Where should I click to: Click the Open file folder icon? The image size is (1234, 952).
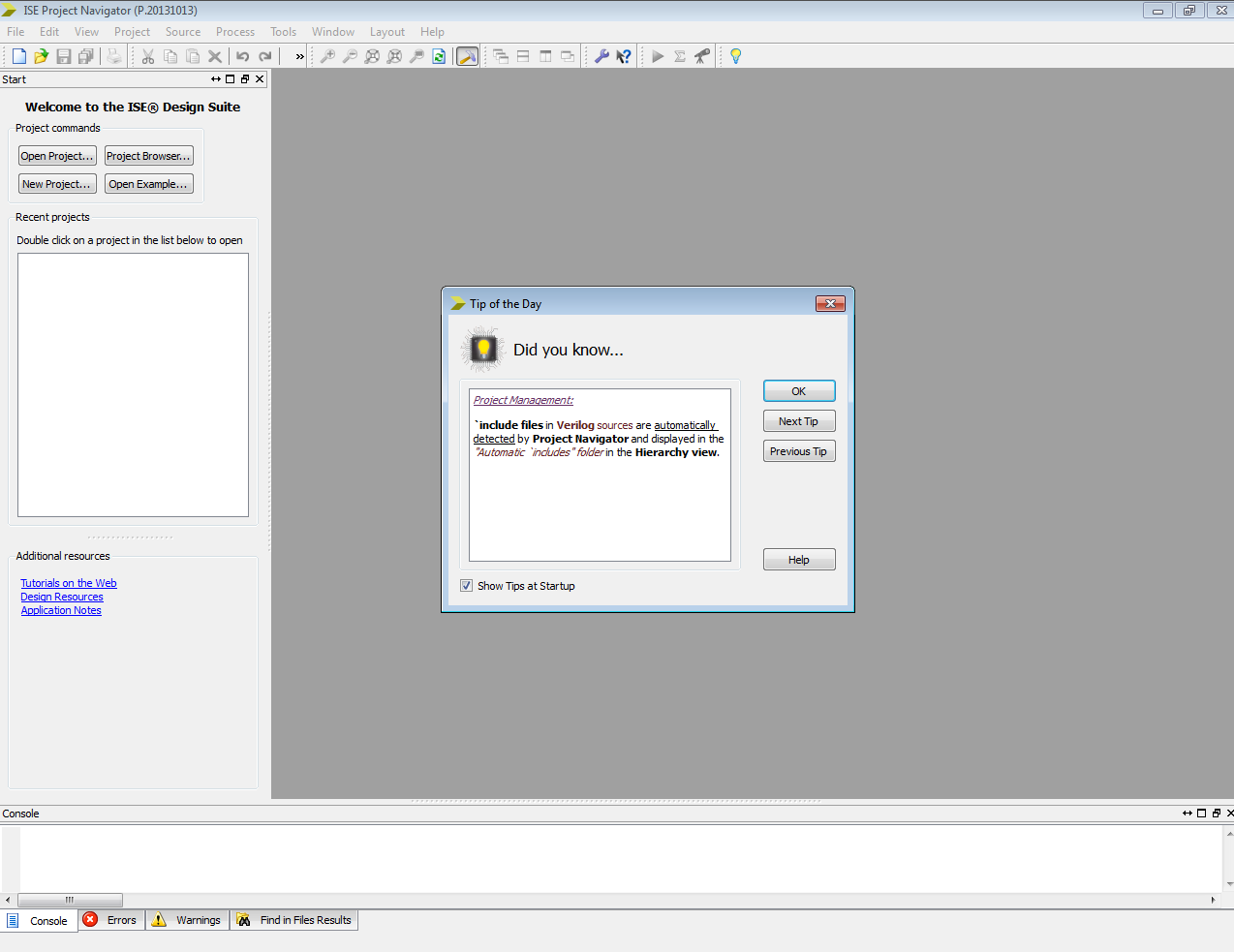[42, 56]
